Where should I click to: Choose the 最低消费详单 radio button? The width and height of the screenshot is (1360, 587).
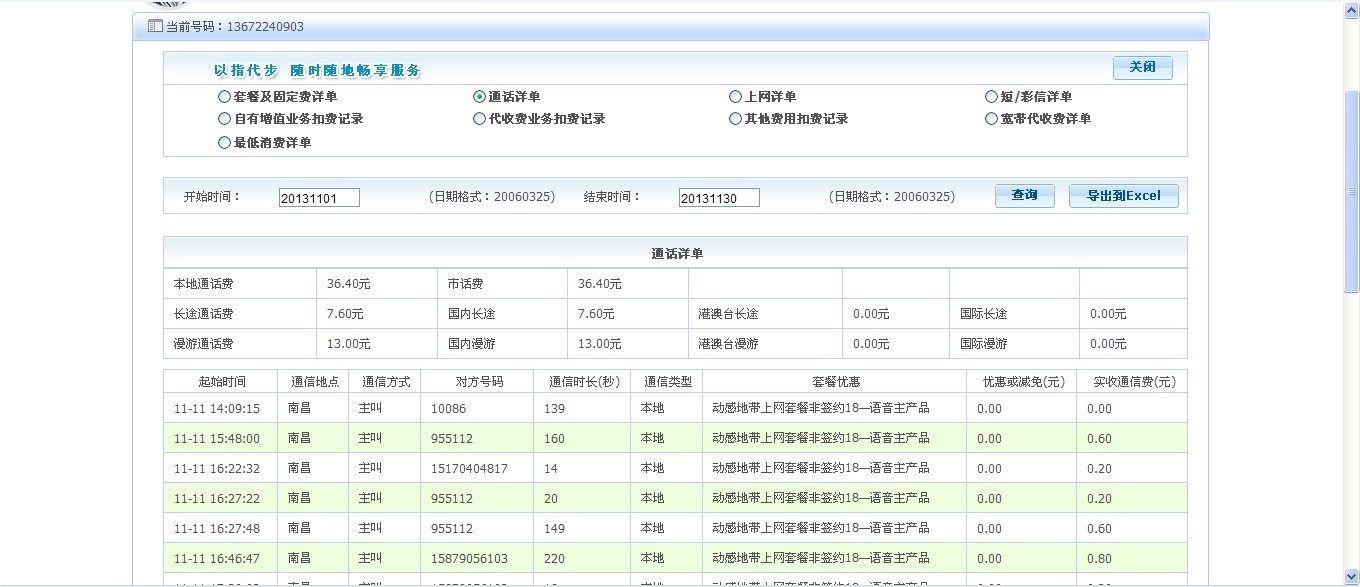tap(224, 143)
